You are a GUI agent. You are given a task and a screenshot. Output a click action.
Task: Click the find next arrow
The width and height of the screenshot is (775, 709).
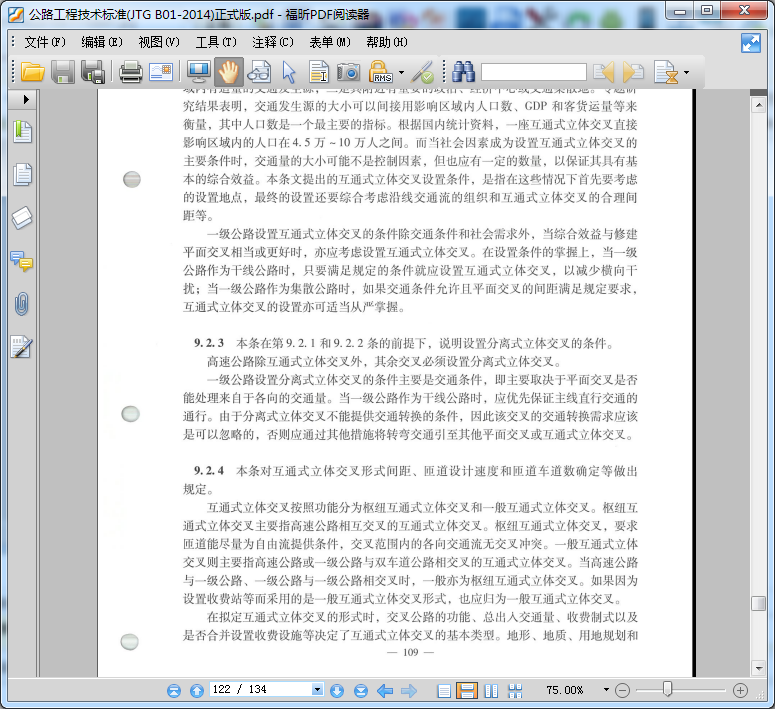point(634,72)
